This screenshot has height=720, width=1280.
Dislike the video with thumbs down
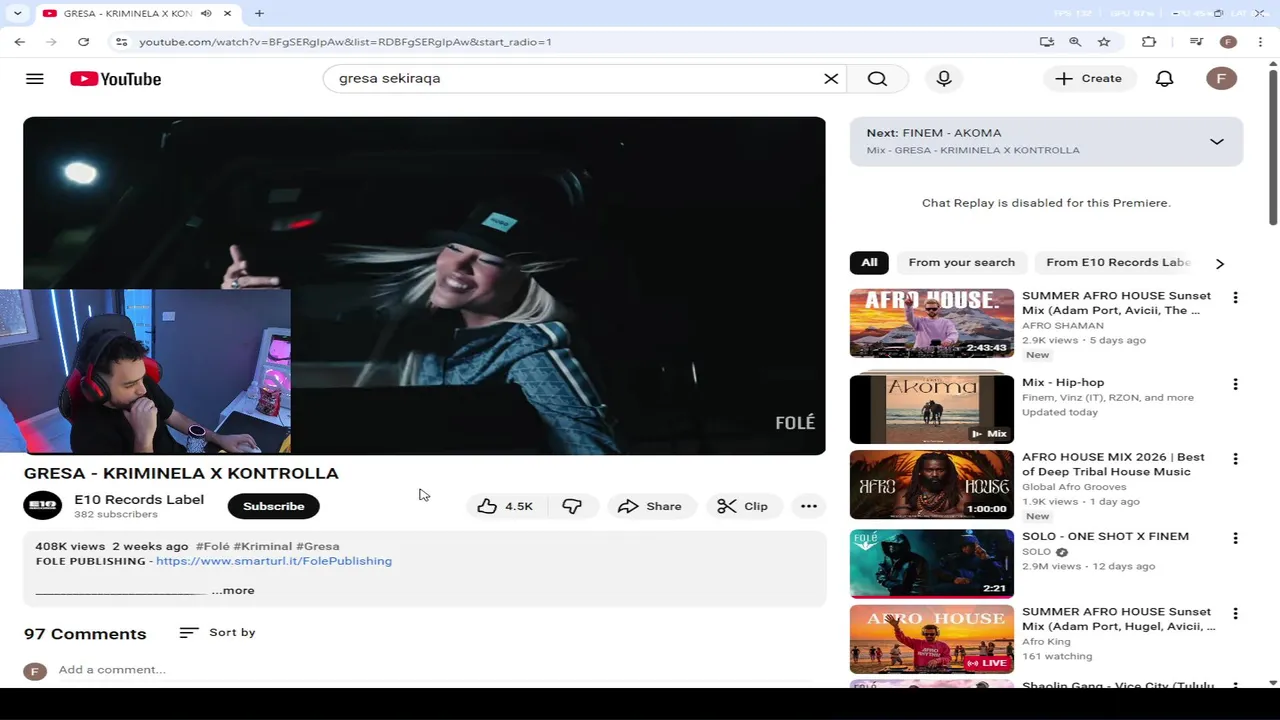(x=572, y=506)
